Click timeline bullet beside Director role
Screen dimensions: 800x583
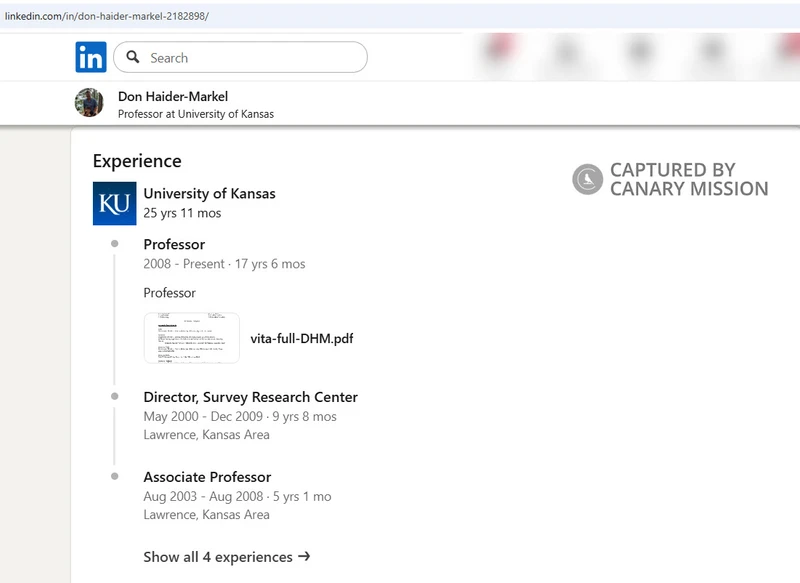(x=115, y=397)
